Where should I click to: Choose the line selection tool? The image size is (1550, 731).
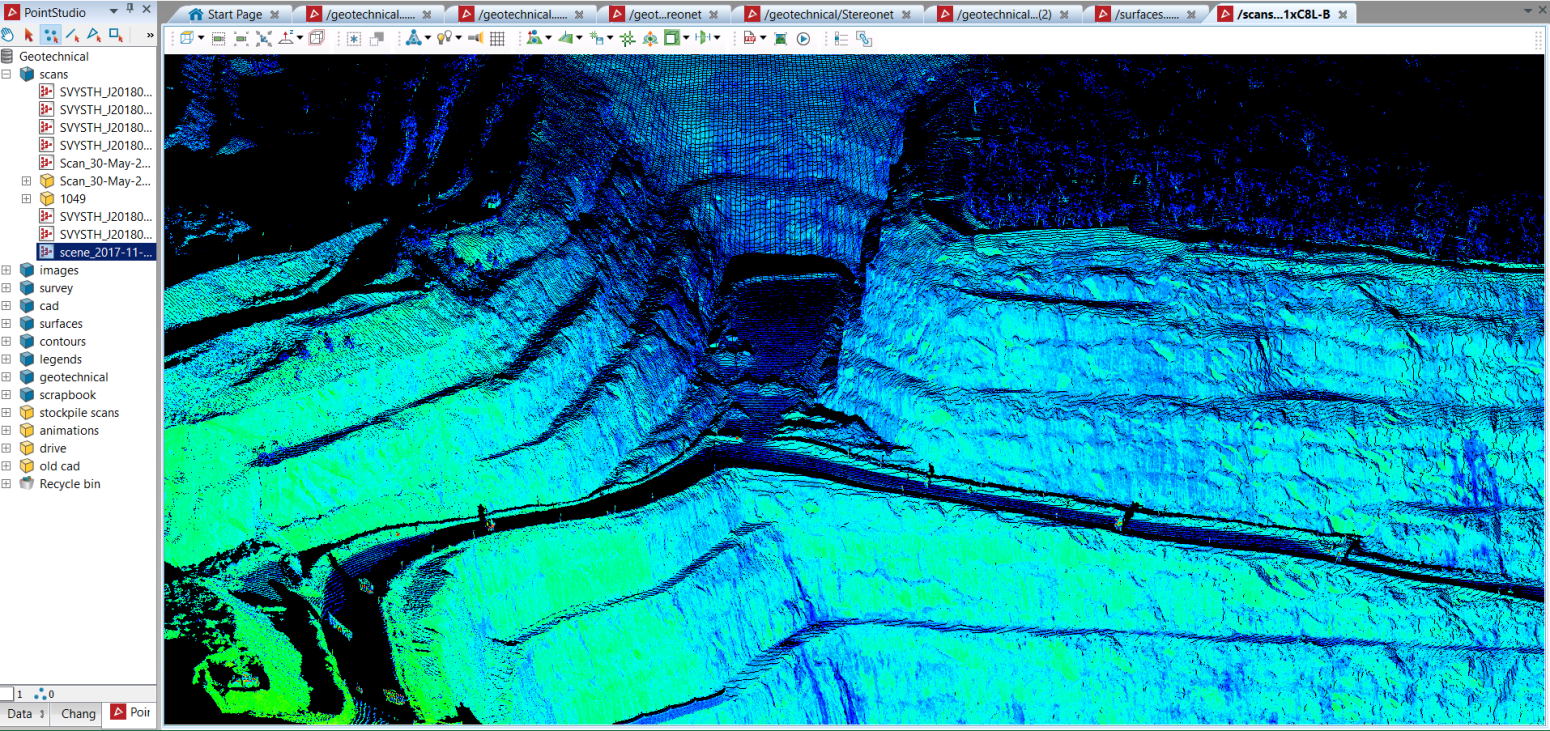(72, 35)
